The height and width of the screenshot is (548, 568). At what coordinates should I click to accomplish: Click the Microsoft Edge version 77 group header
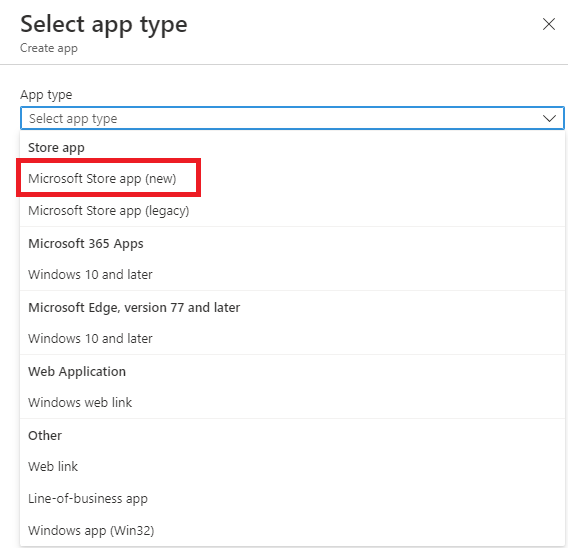coord(134,308)
